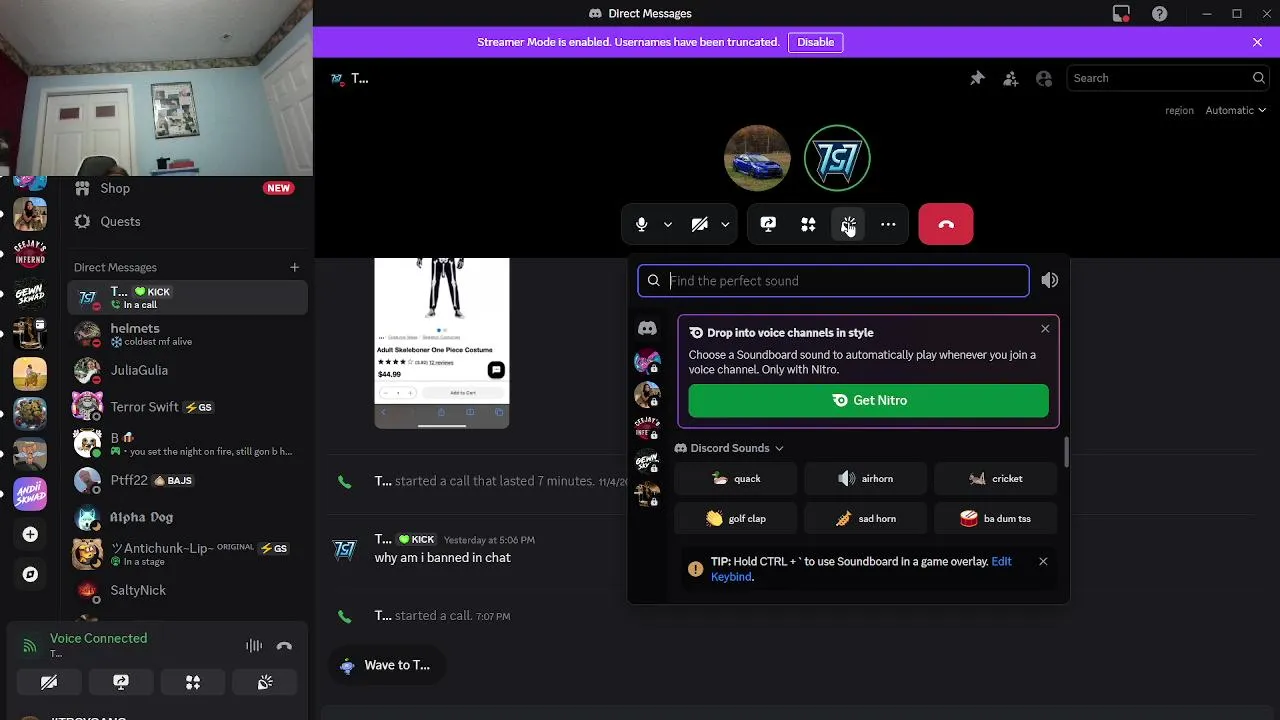Open pinned messages
This screenshot has width=1280, height=720.
(x=977, y=78)
